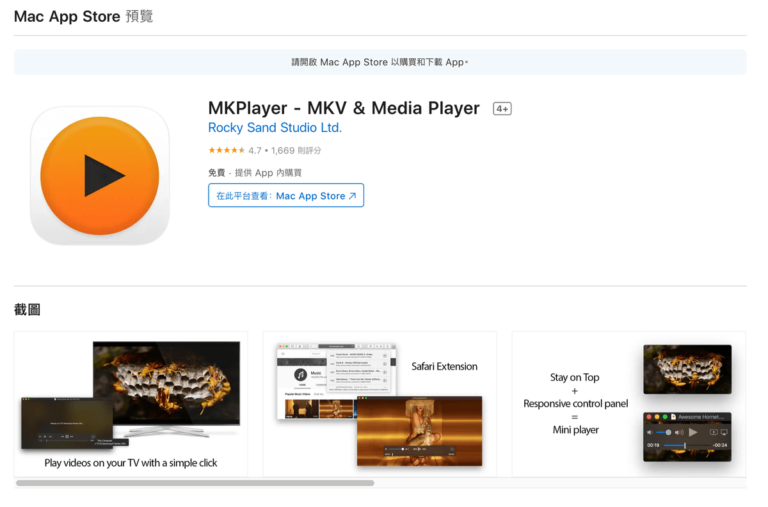This screenshot has width=768, height=507.
Task: Open the 'Stay on Top' mini player screenshot
Action: pos(629,404)
